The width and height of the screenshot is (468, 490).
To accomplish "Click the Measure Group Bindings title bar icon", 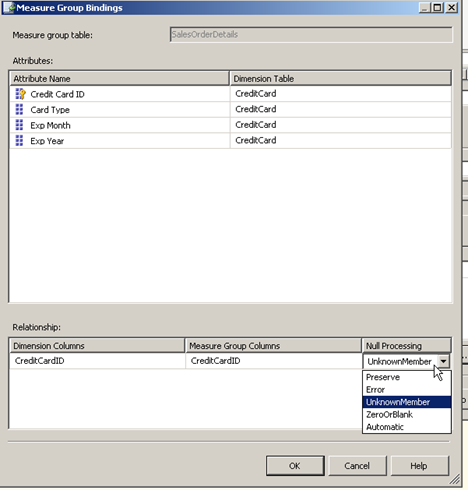I will [9, 8].
